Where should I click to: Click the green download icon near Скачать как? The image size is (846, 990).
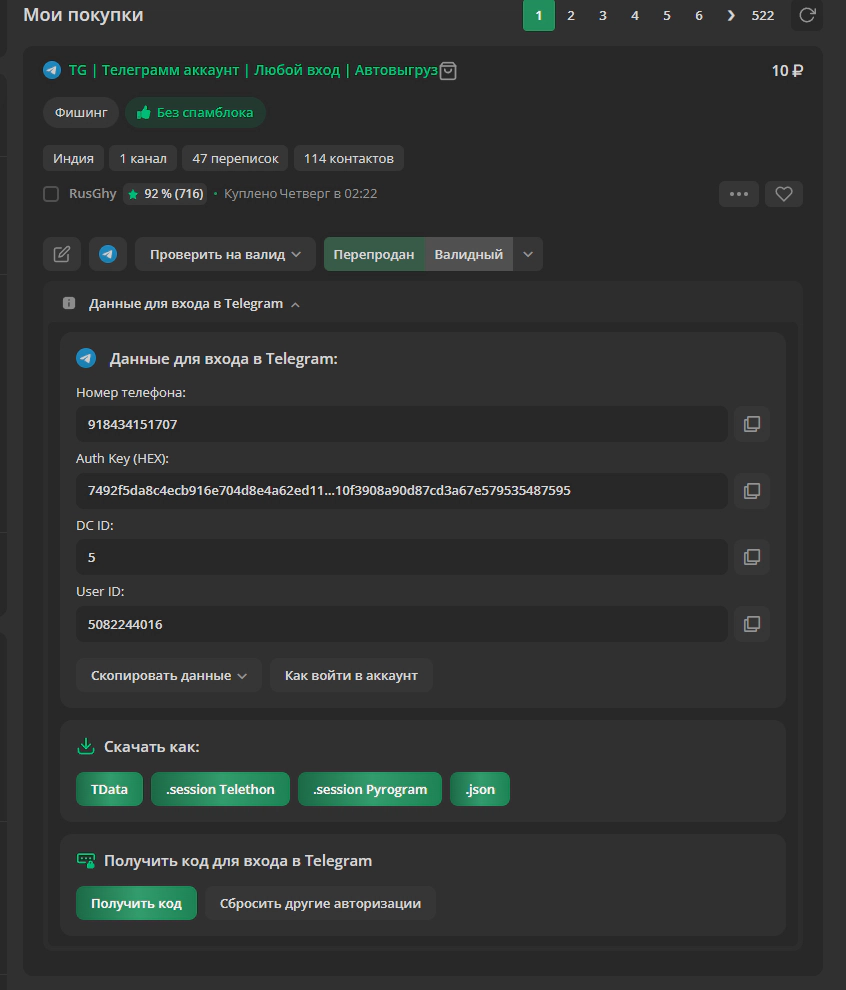click(x=86, y=746)
